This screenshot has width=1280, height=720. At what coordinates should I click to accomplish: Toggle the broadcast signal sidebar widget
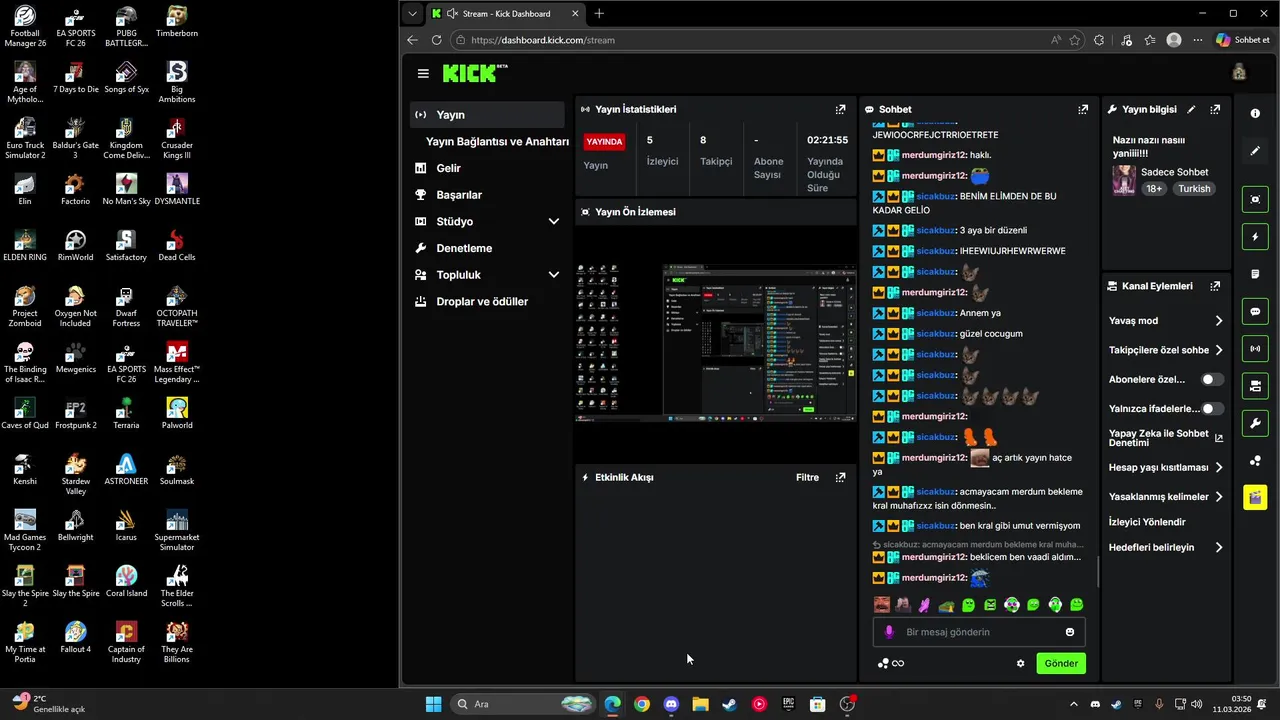tap(1255, 349)
